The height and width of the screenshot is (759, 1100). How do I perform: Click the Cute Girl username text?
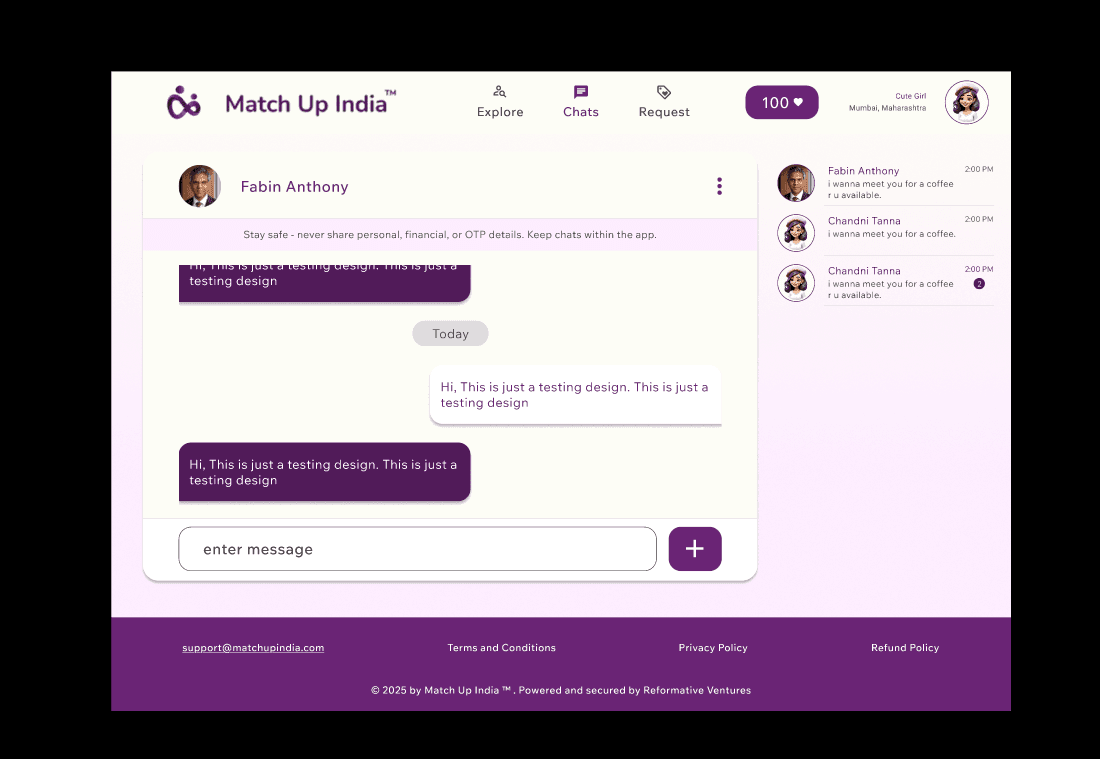point(911,96)
